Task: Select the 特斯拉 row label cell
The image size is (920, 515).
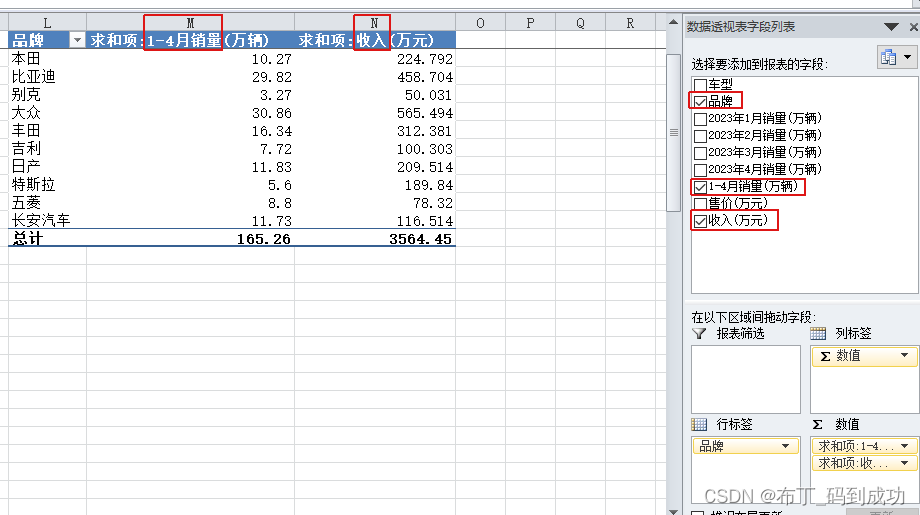Action: [x=47, y=185]
